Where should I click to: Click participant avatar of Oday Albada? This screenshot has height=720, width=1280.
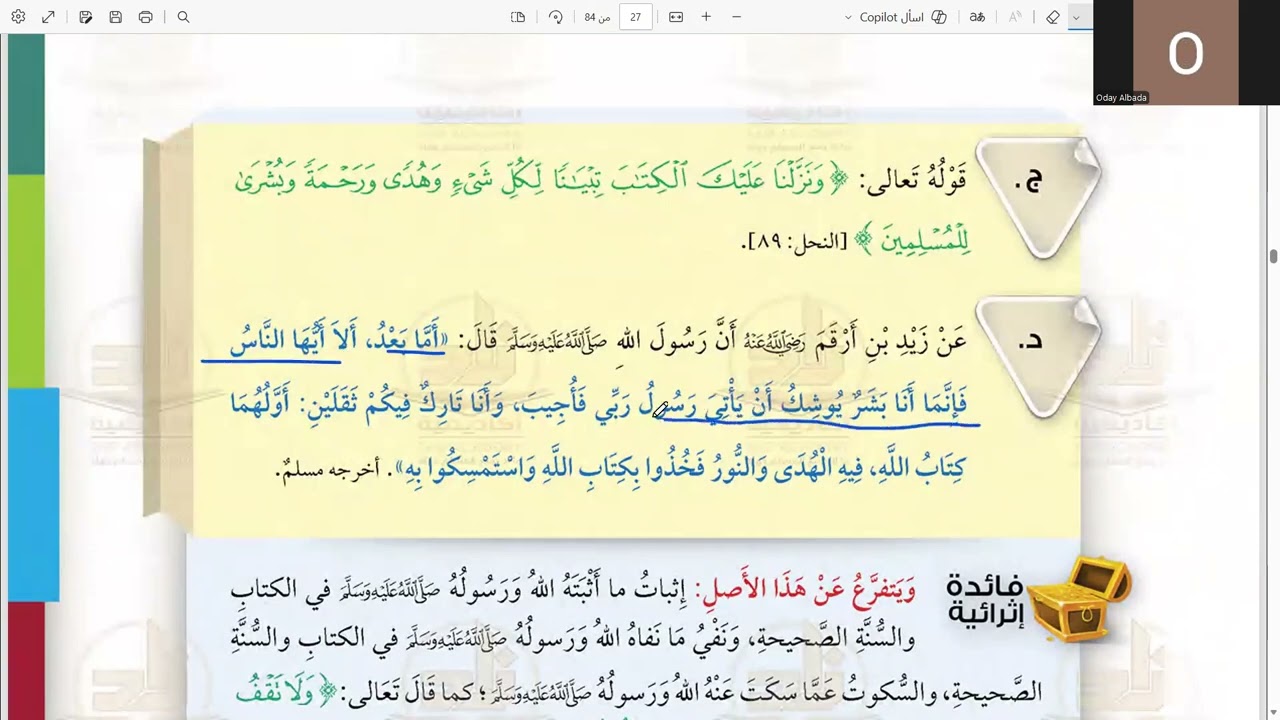click(1186, 52)
